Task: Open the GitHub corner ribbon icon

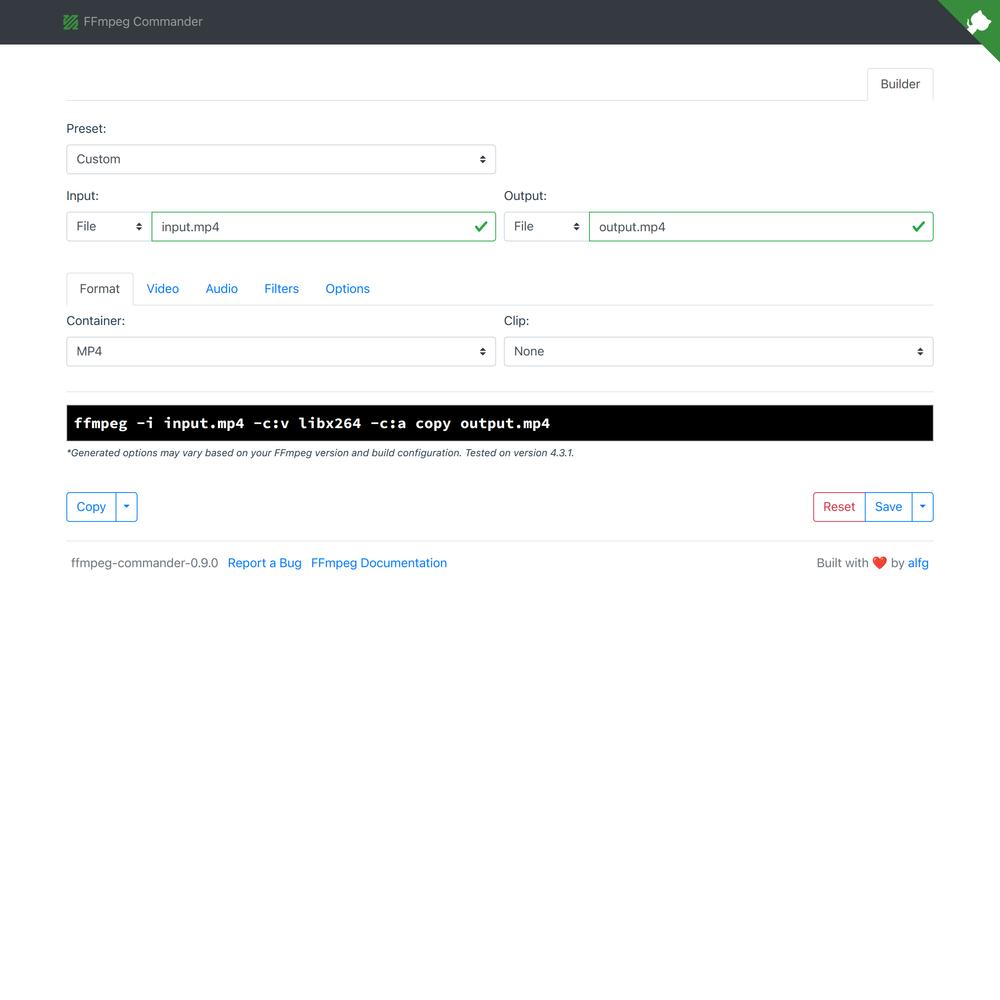Action: point(977,23)
